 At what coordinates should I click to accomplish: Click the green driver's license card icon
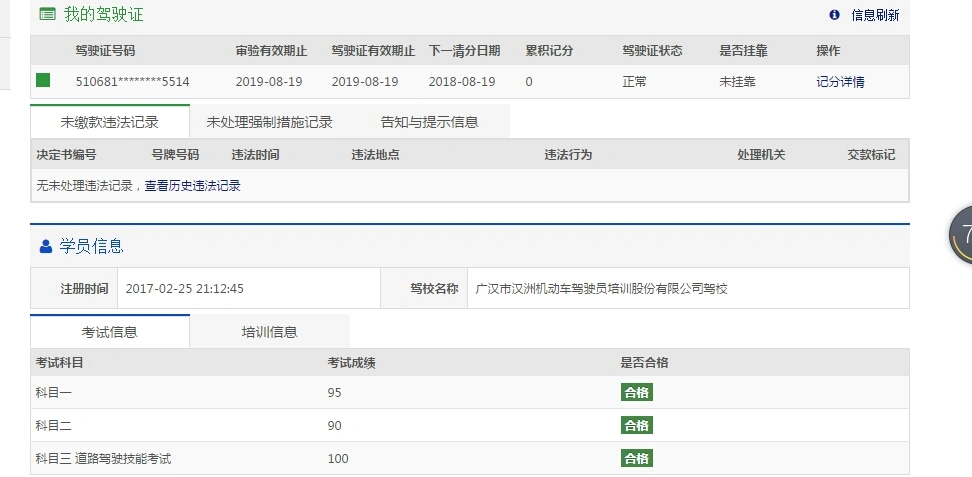[x=47, y=14]
